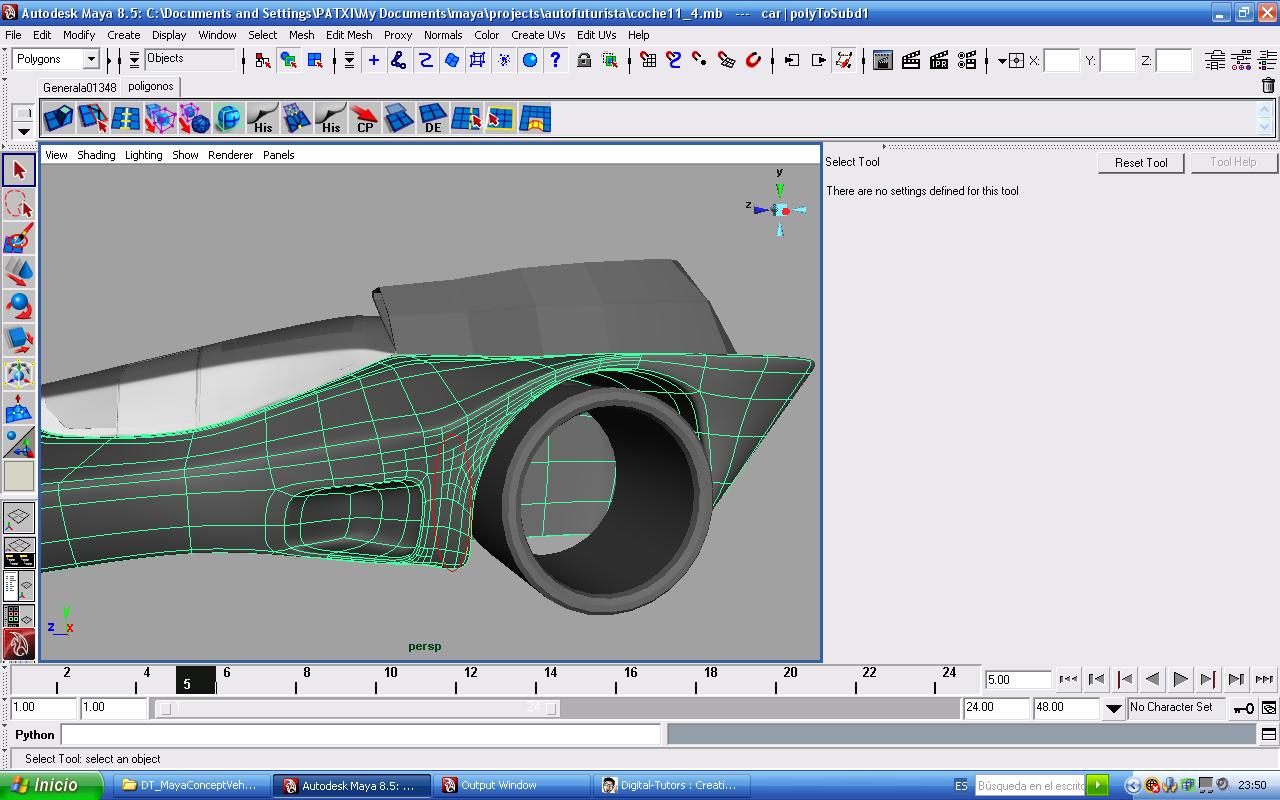Click the CP red arrow shelf button
Screen dimensions: 1280x800
(365, 119)
